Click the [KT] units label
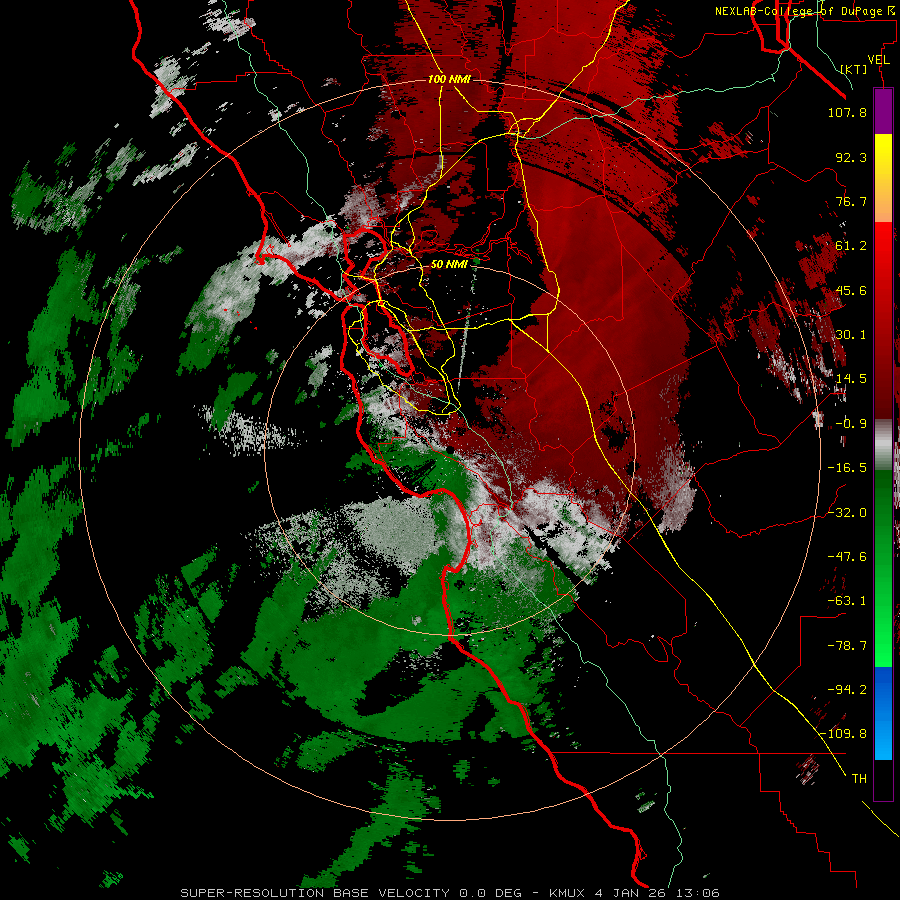The image size is (900, 900). tap(854, 69)
